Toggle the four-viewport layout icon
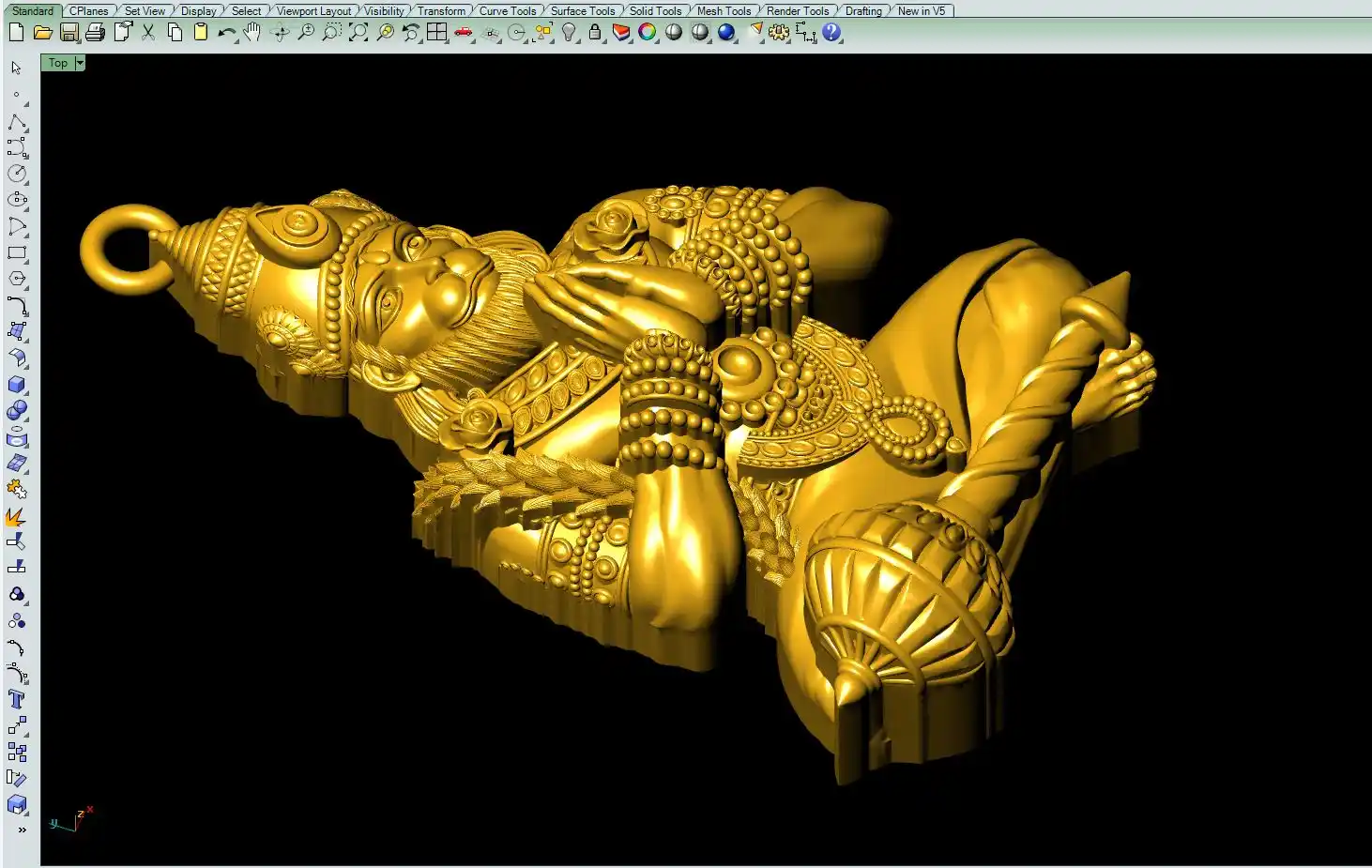1372x868 pixels. pos(436,33)
